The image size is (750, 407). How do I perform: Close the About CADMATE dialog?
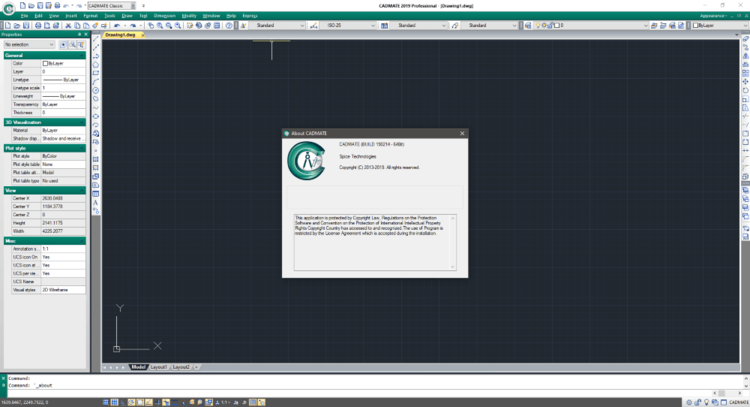click(461, 132)
